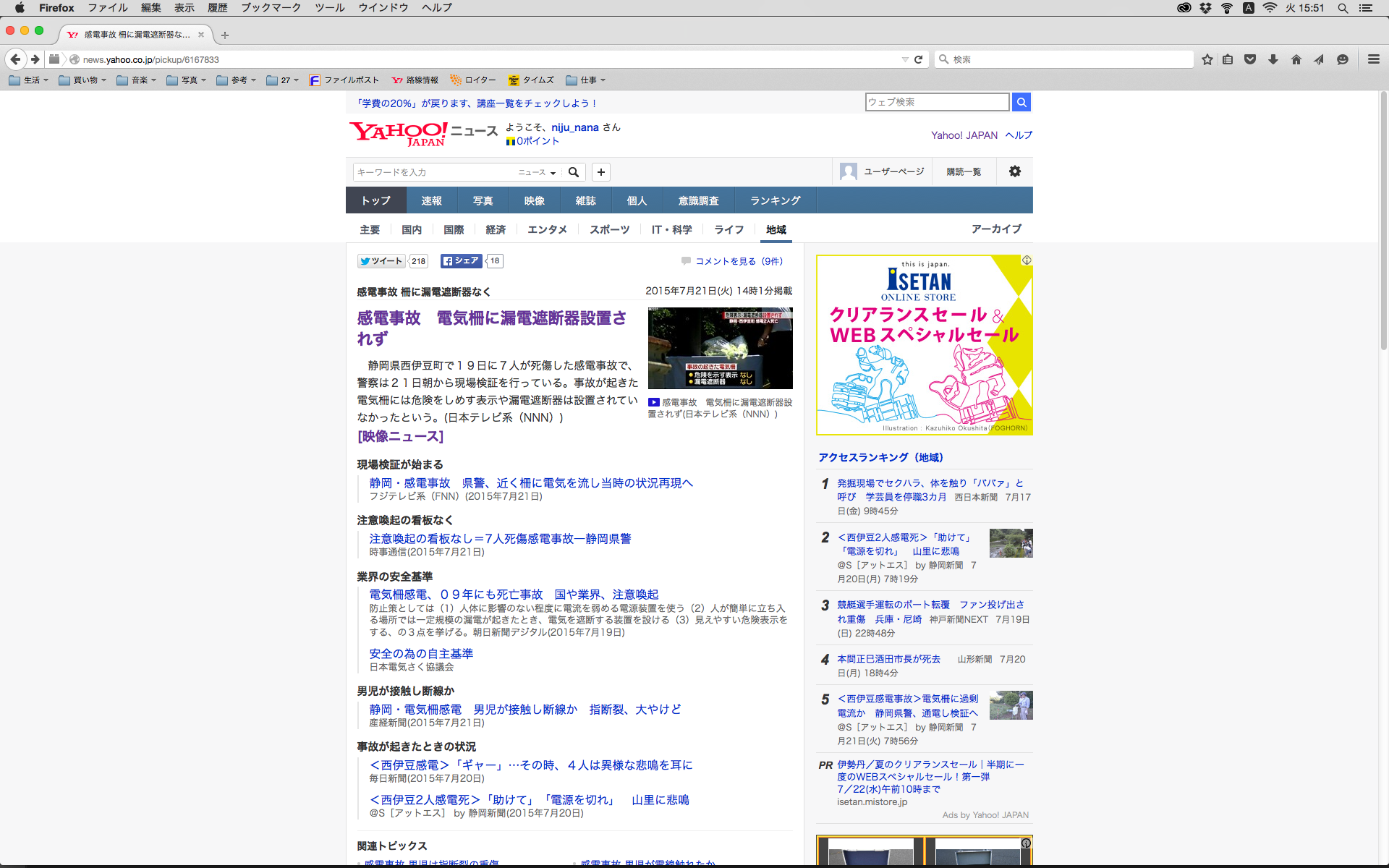1389x868 pixels.
Task: Click Yahoo news settings gear icon
Action: 1014,171
